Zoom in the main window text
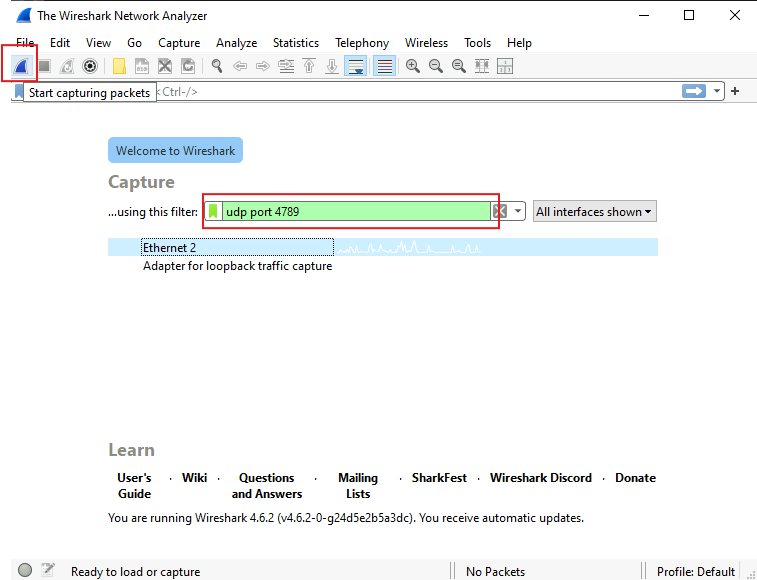Screen dimensions: 757x580 (413, 66)
